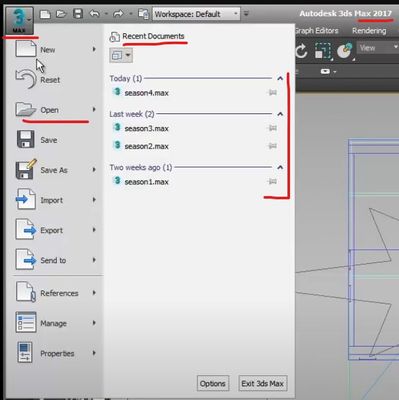The image size is (399, 400).
Task: Open recent file season2.max
Action: click(x=147, y=146)
